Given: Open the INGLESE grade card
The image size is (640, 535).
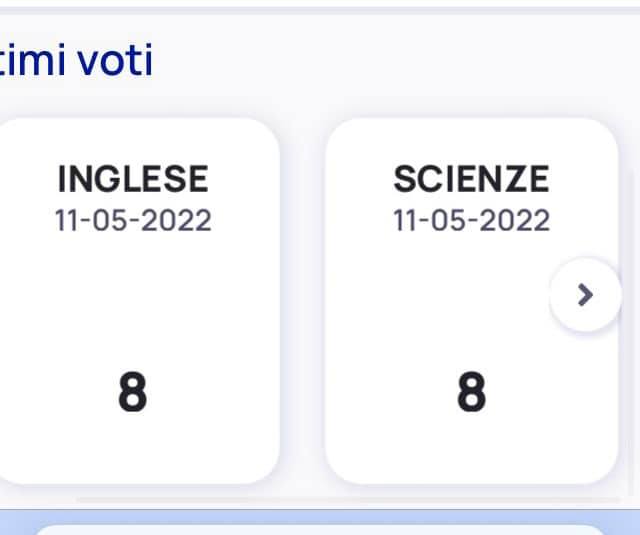Looking at the screenshot, I should (137, 301).
